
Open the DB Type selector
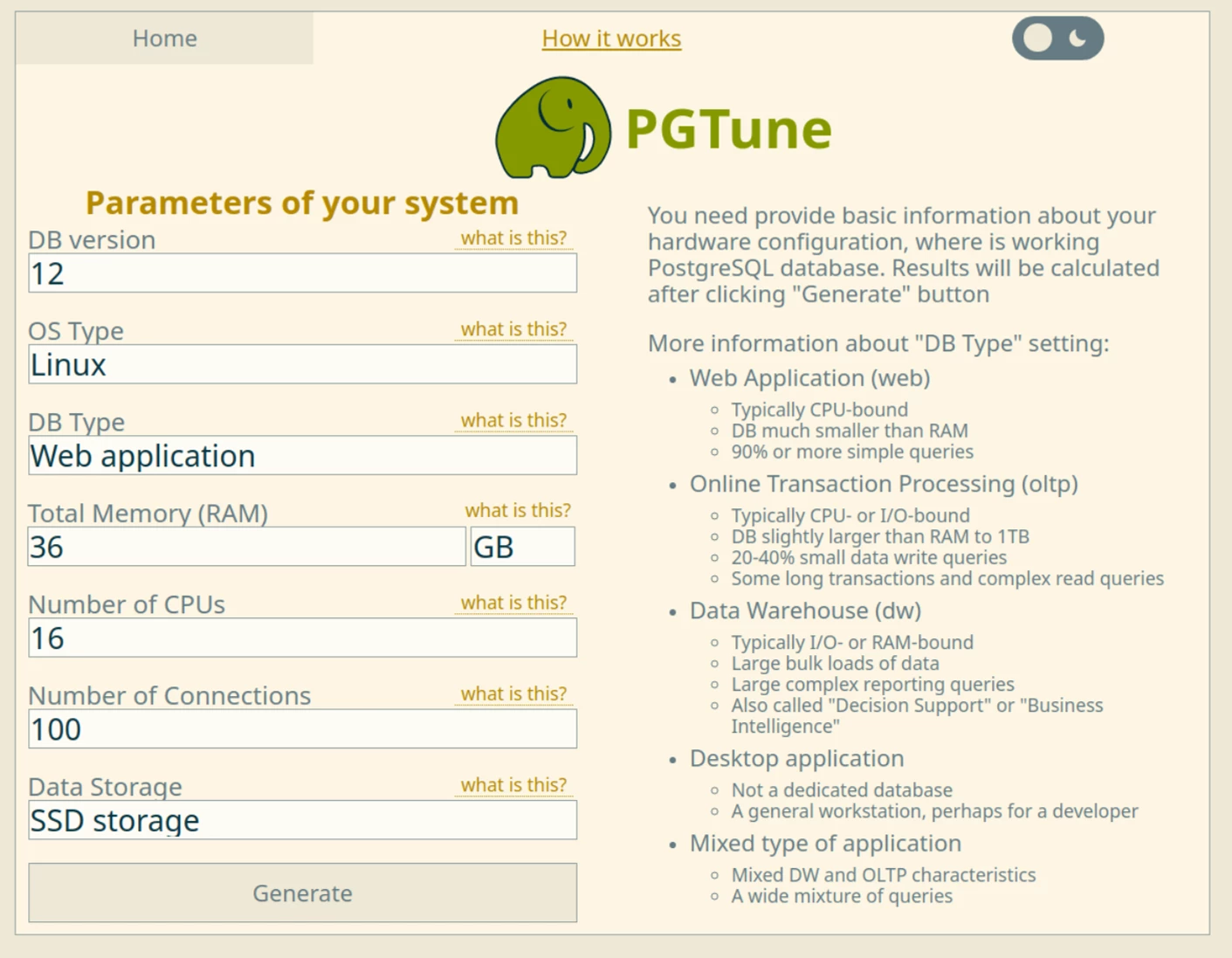click(x=302, y=456)
